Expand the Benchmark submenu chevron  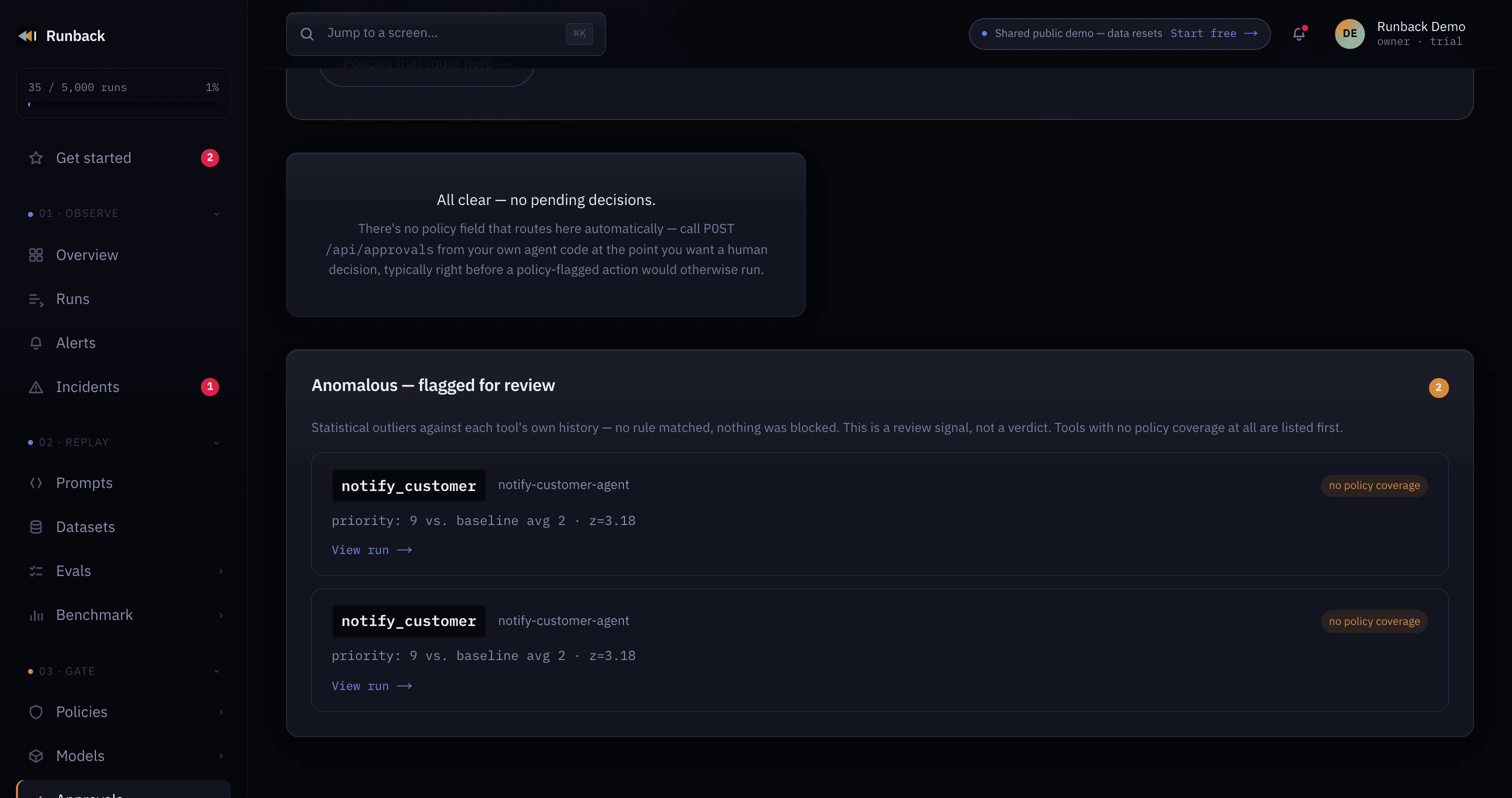(220, 615)
